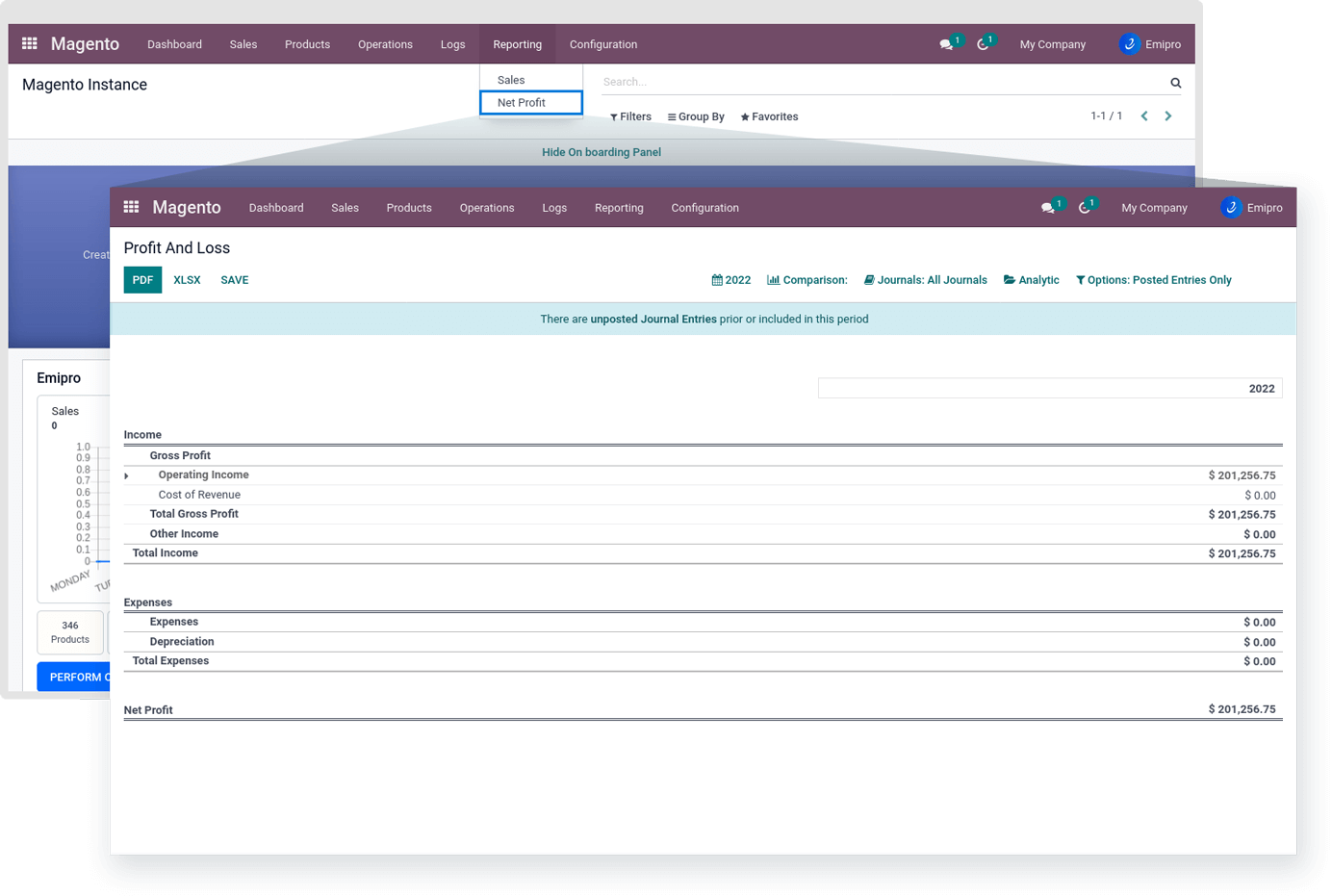
Task: Select Net Profit from Reporting menu
Action: coord(521,103)
